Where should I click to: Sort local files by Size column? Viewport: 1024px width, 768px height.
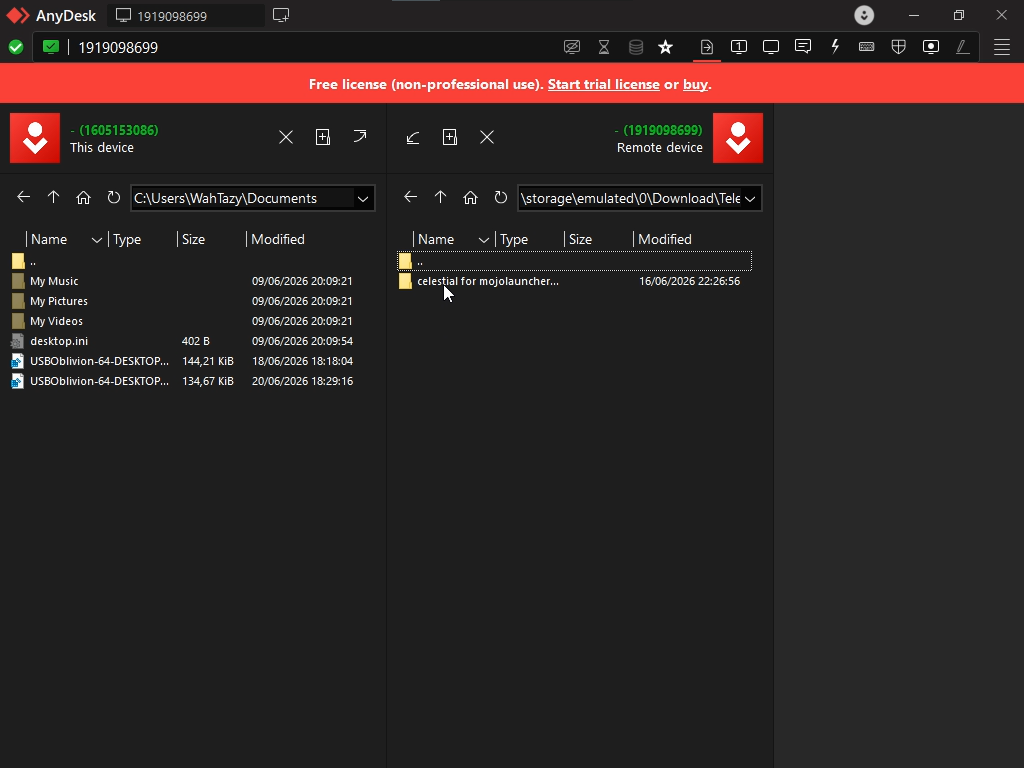(193, 239)
